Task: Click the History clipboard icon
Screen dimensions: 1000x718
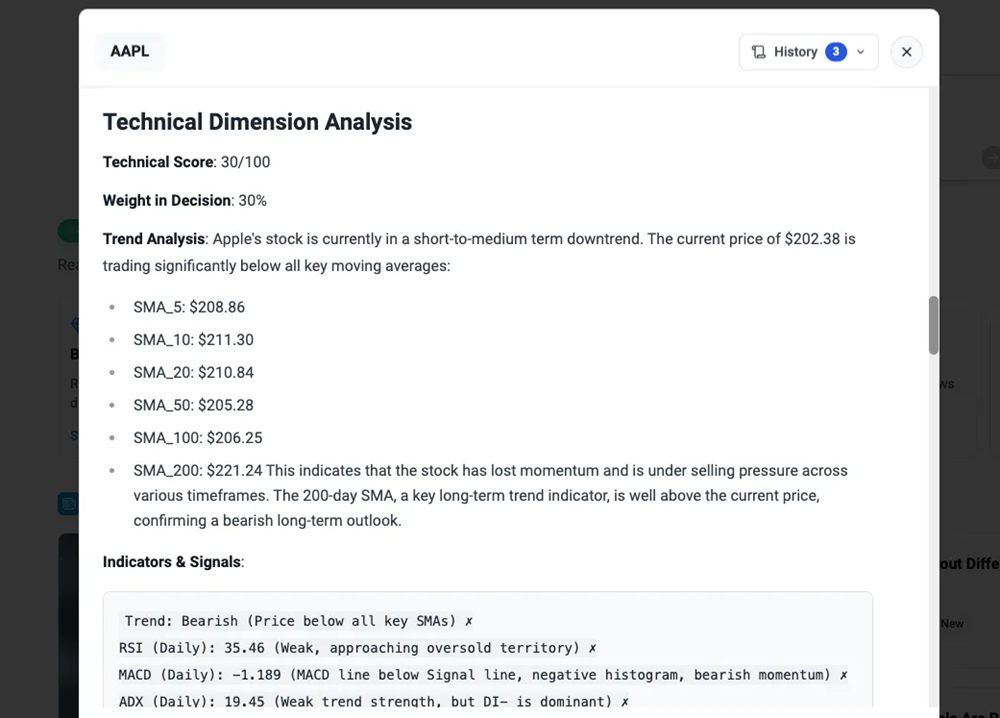Action: tap(759, 52)
